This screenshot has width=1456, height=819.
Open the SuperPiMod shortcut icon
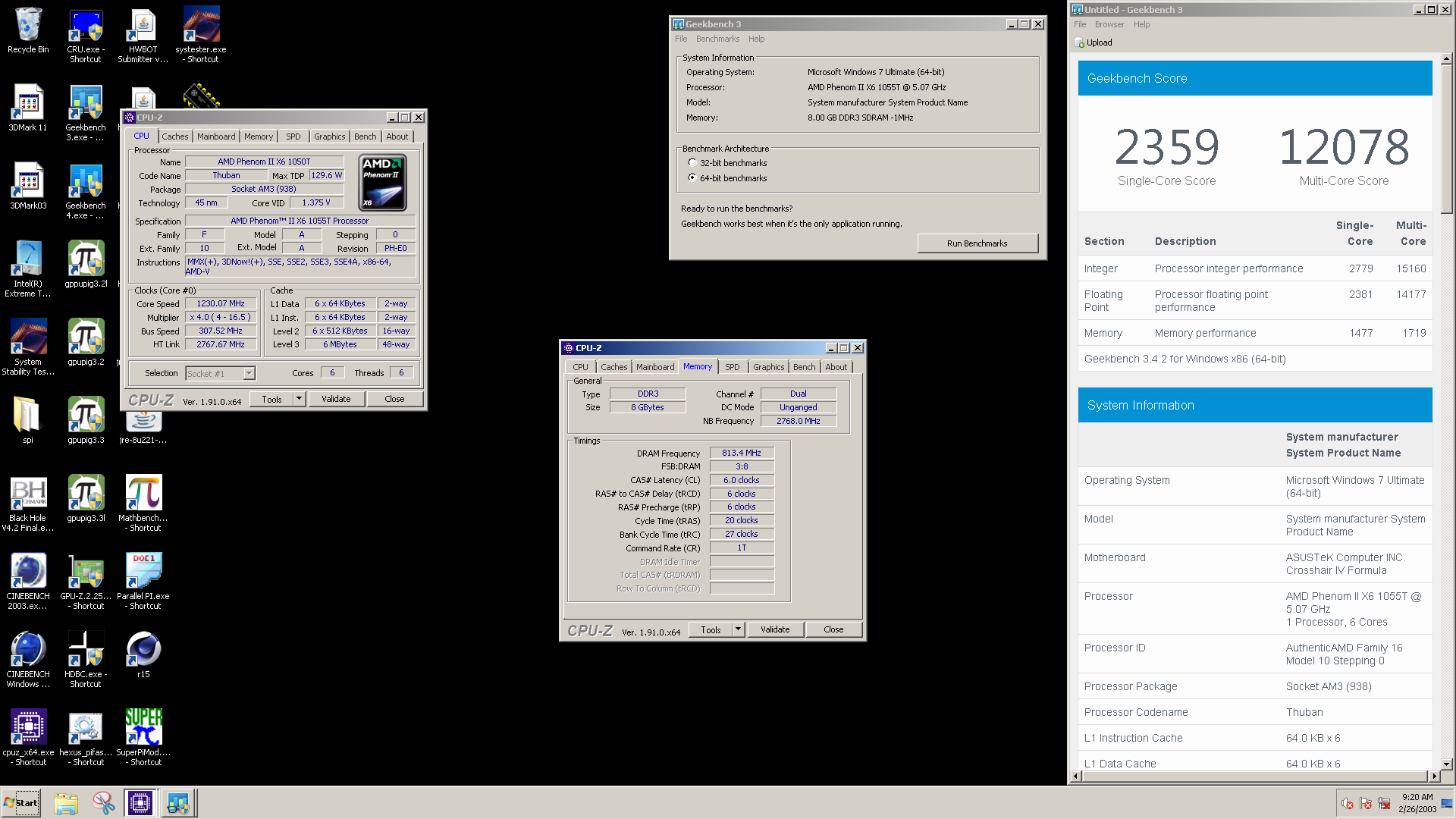tap(143, 738)
